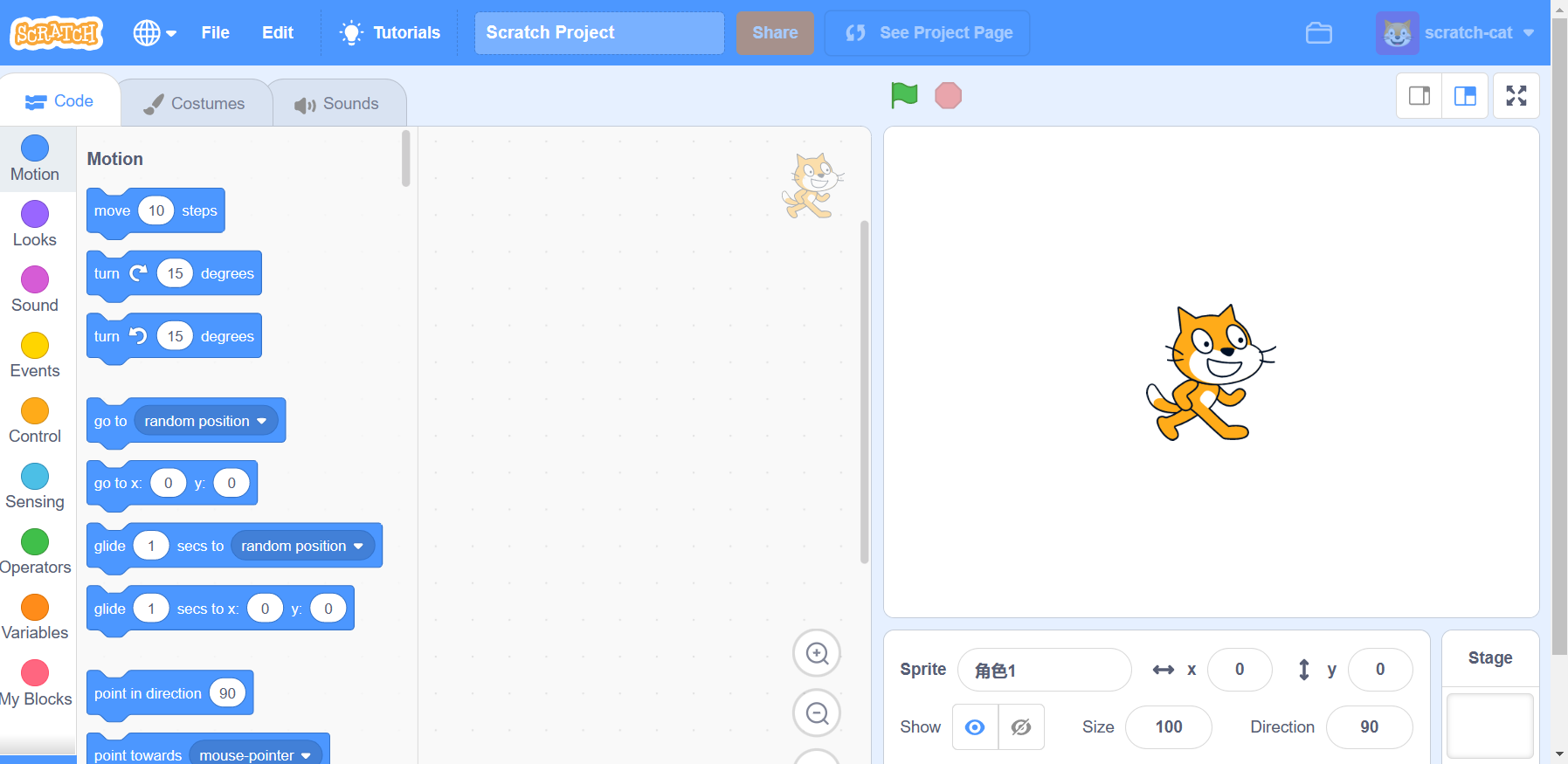Viewport: 1568px width, 764px height.
Task: Show the sprite with eye icon
Action: pyautogui.click(x=975, y=726)
